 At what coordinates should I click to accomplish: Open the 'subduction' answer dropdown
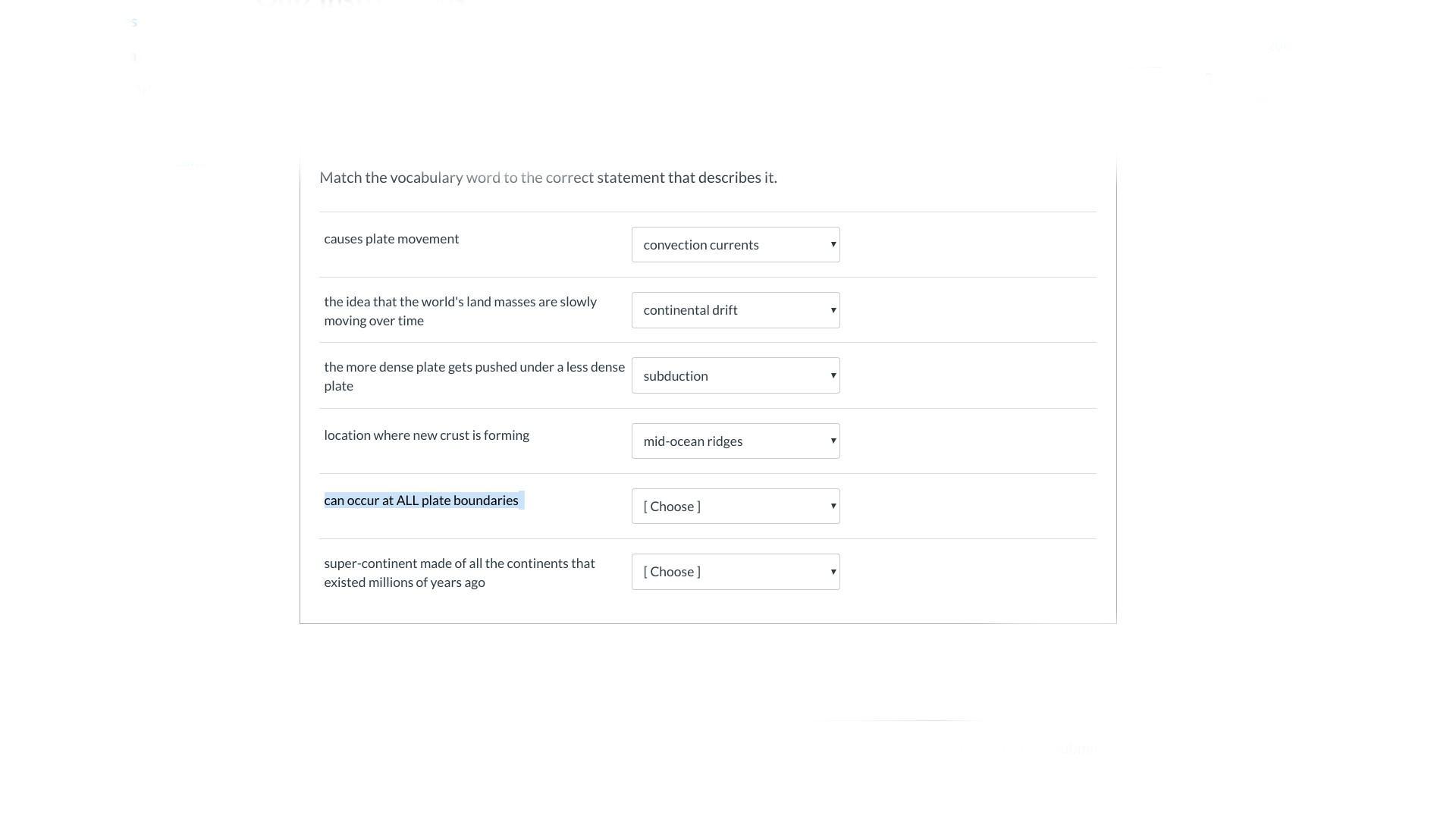[735, 375]
